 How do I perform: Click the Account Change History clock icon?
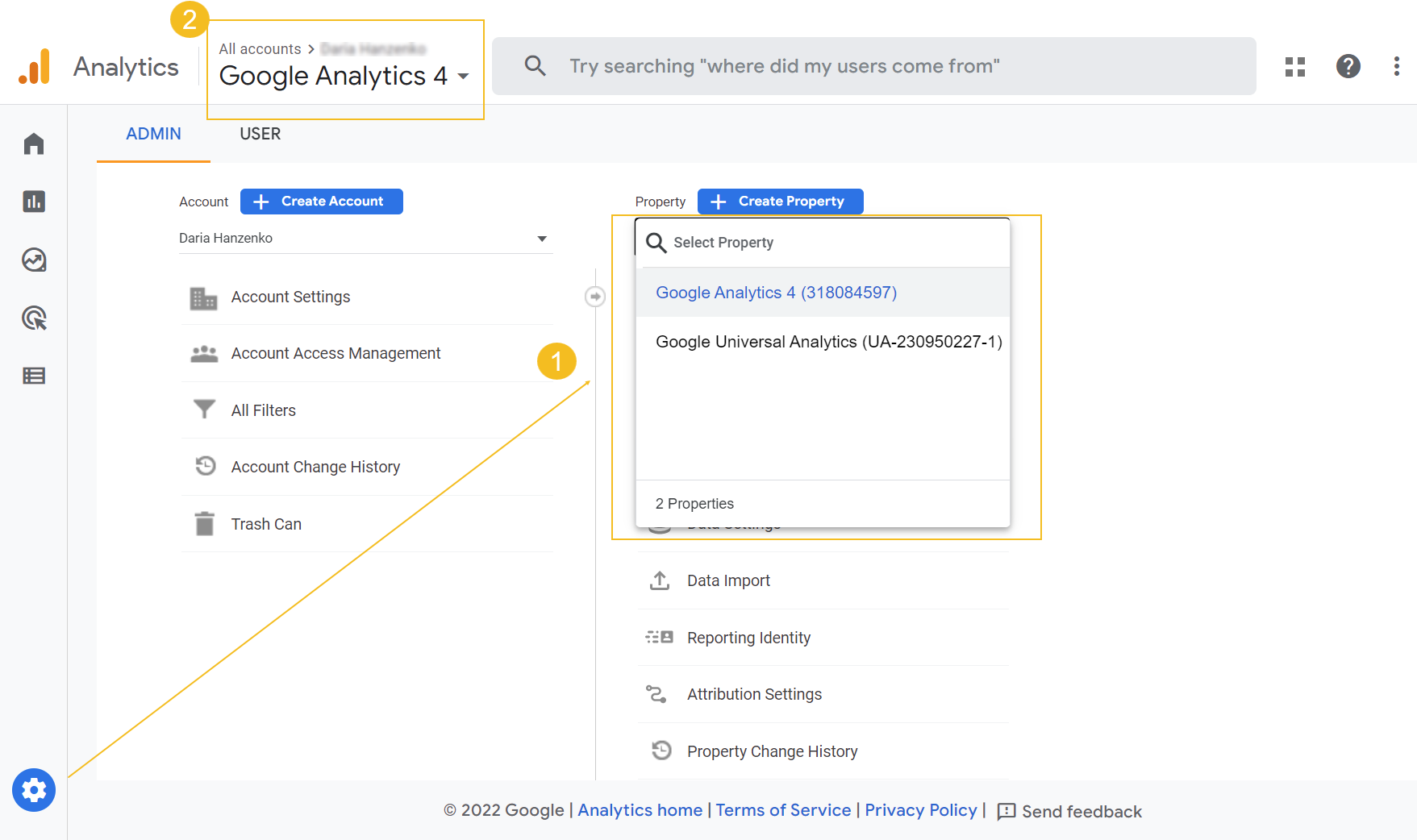pos(206,466)
